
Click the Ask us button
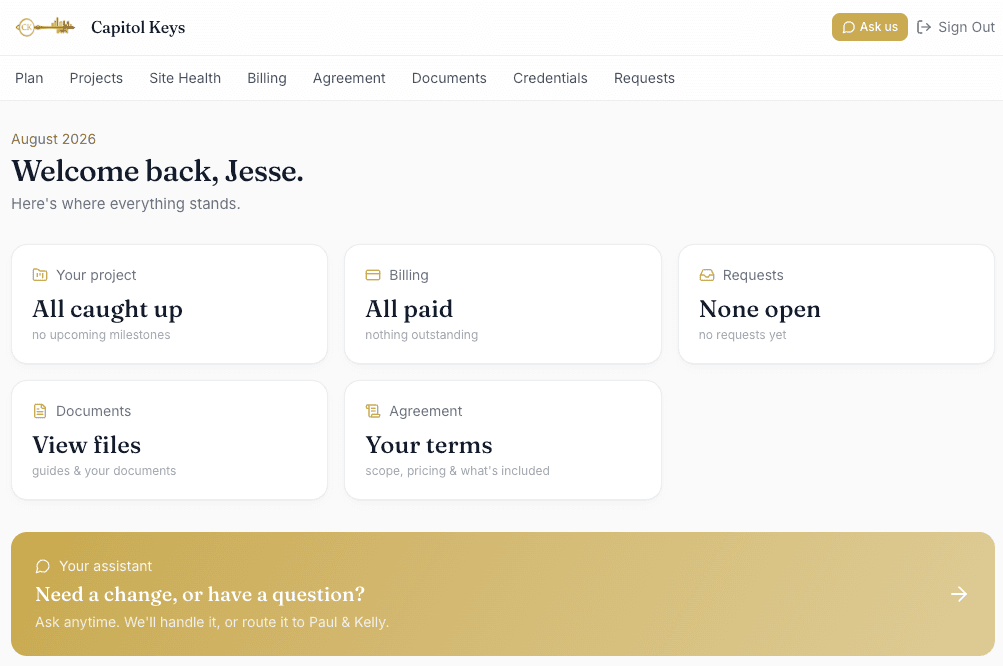(869, 27)
